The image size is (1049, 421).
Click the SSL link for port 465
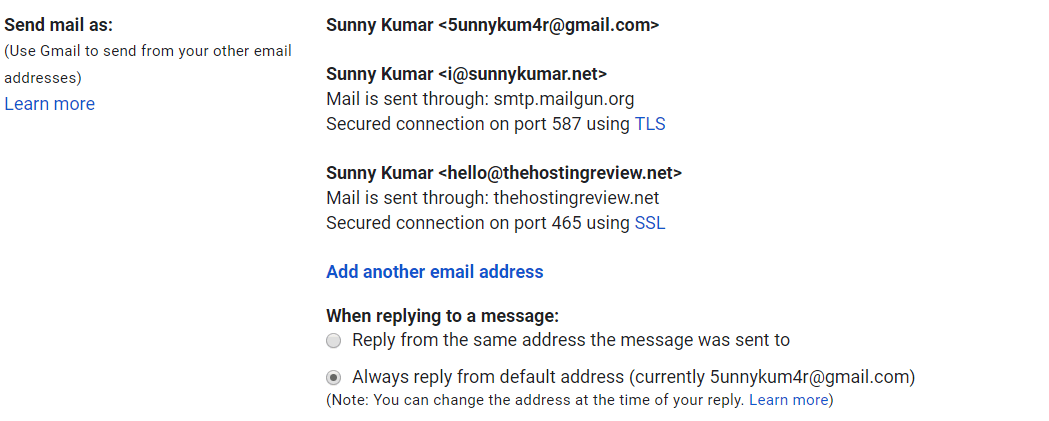650,223
